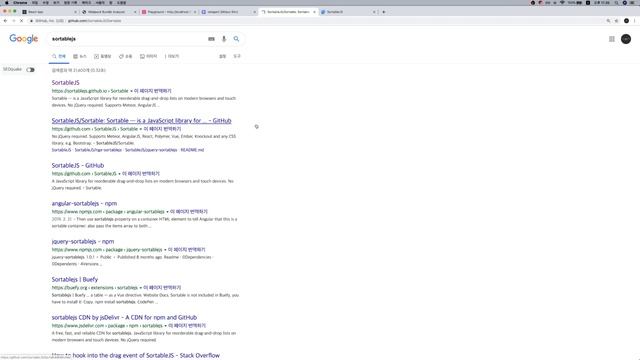This screenshot has height=360, width=640.
Task: Open the Sortablejs | Buefy result
Action: coord(75,279)
